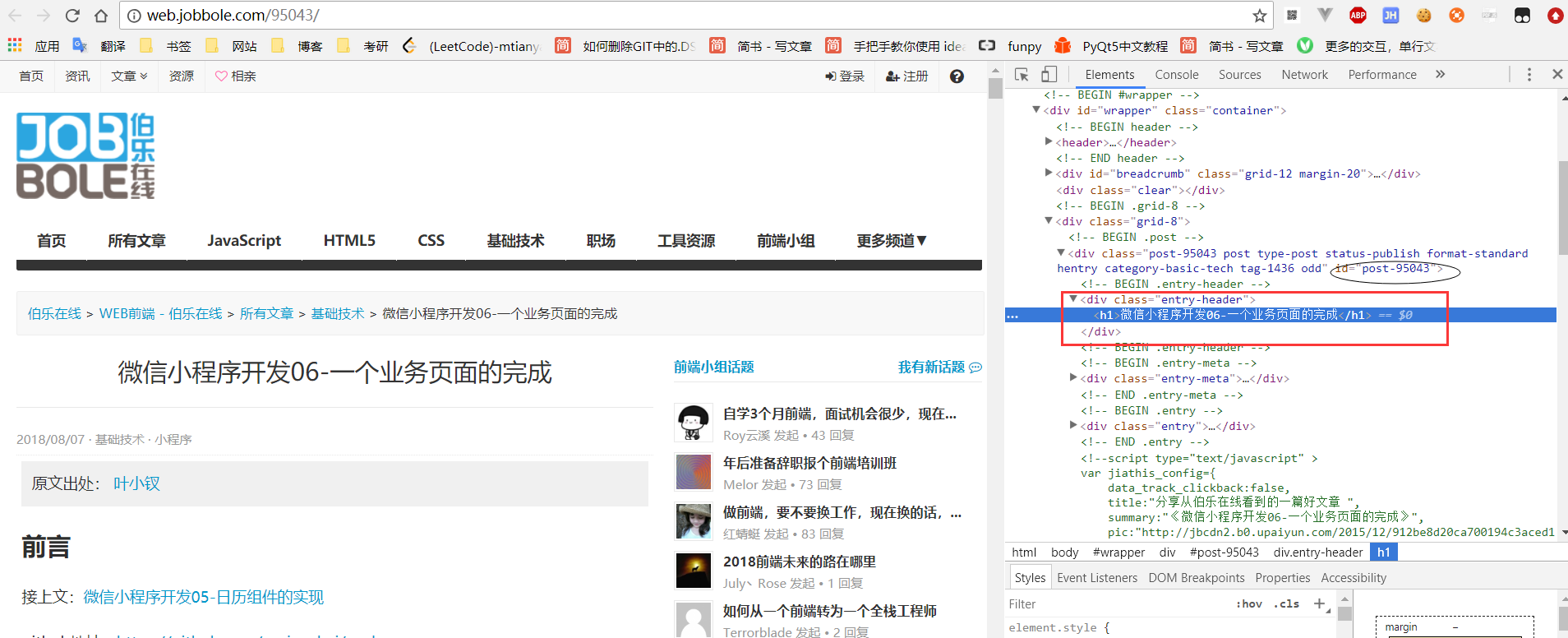Viewport: 1568px width, 638px height.
Task: Click the Styles filter input
Action: click(x=1118, y=604)
